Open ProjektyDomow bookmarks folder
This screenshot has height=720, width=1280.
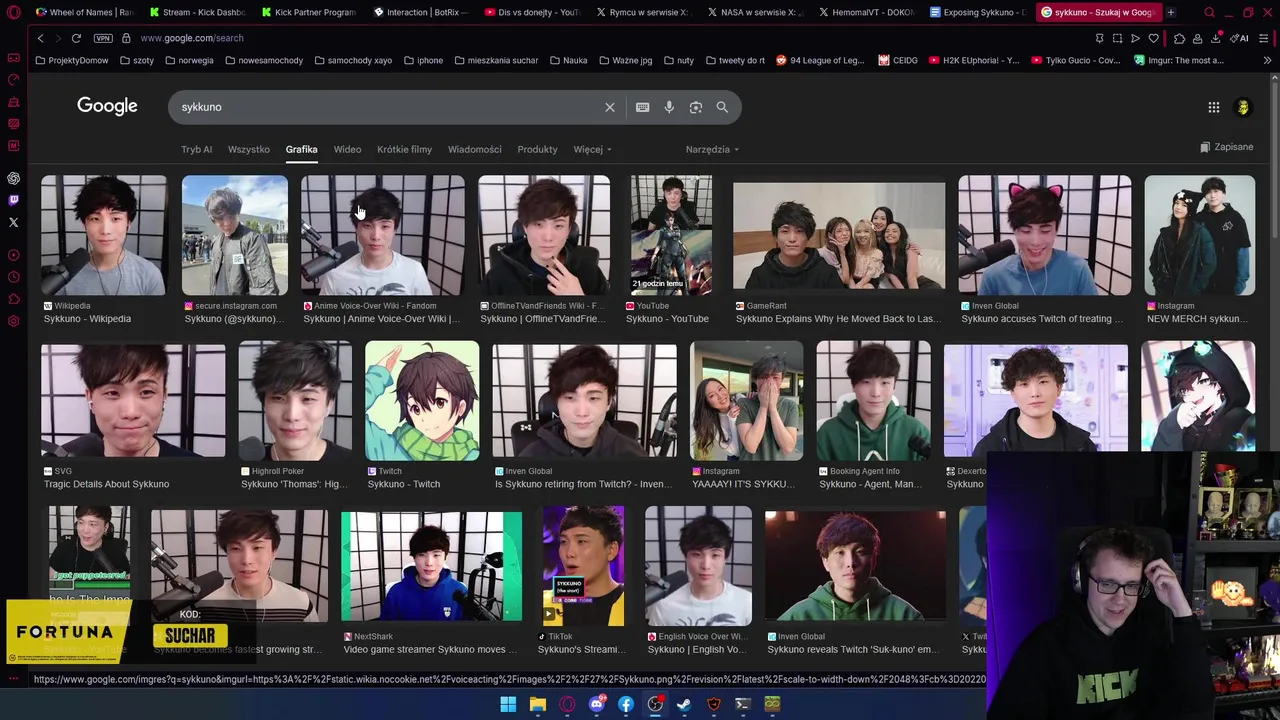coord(71,60)
